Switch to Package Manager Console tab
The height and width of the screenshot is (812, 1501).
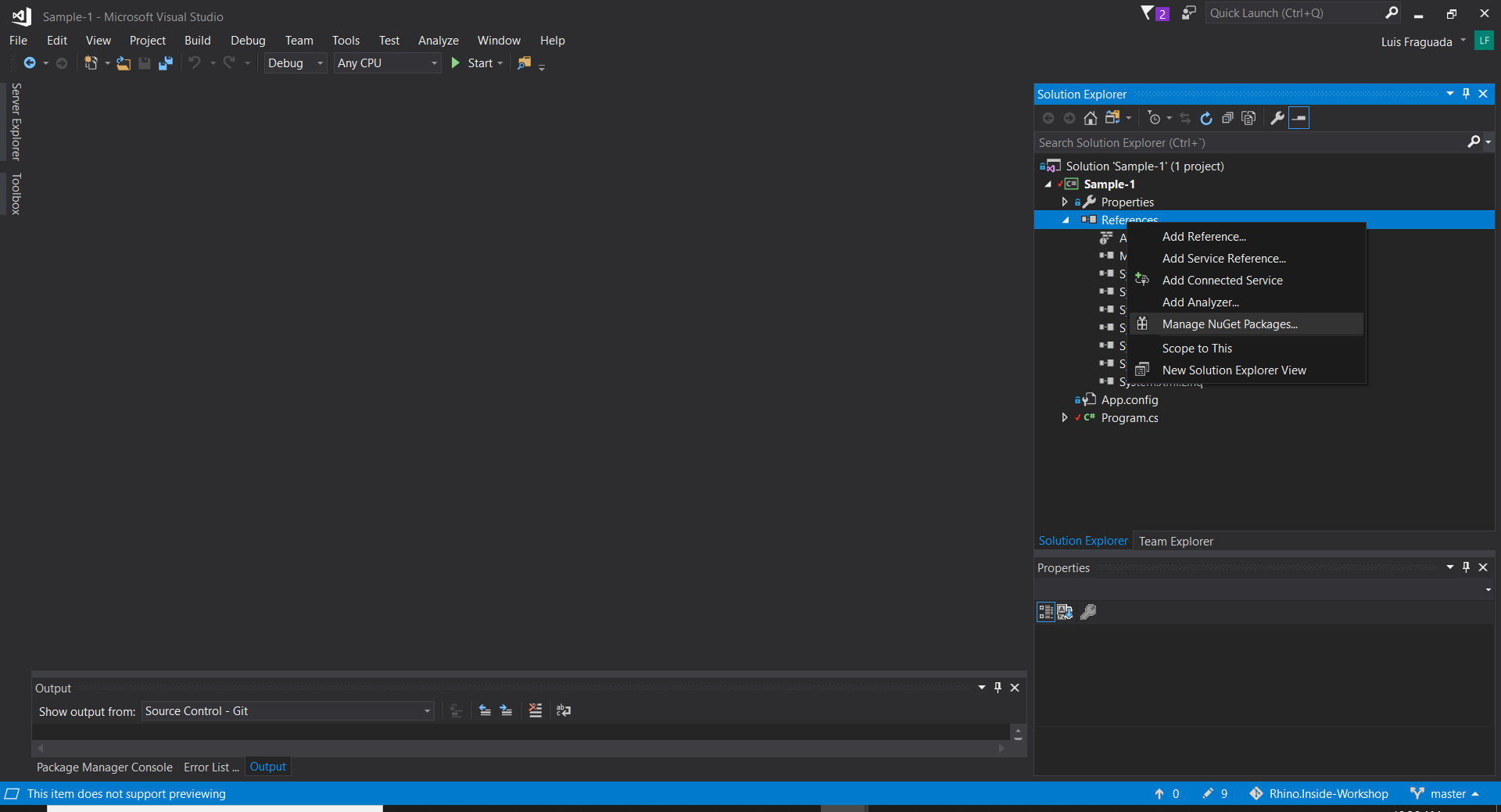tap(105, 767)
